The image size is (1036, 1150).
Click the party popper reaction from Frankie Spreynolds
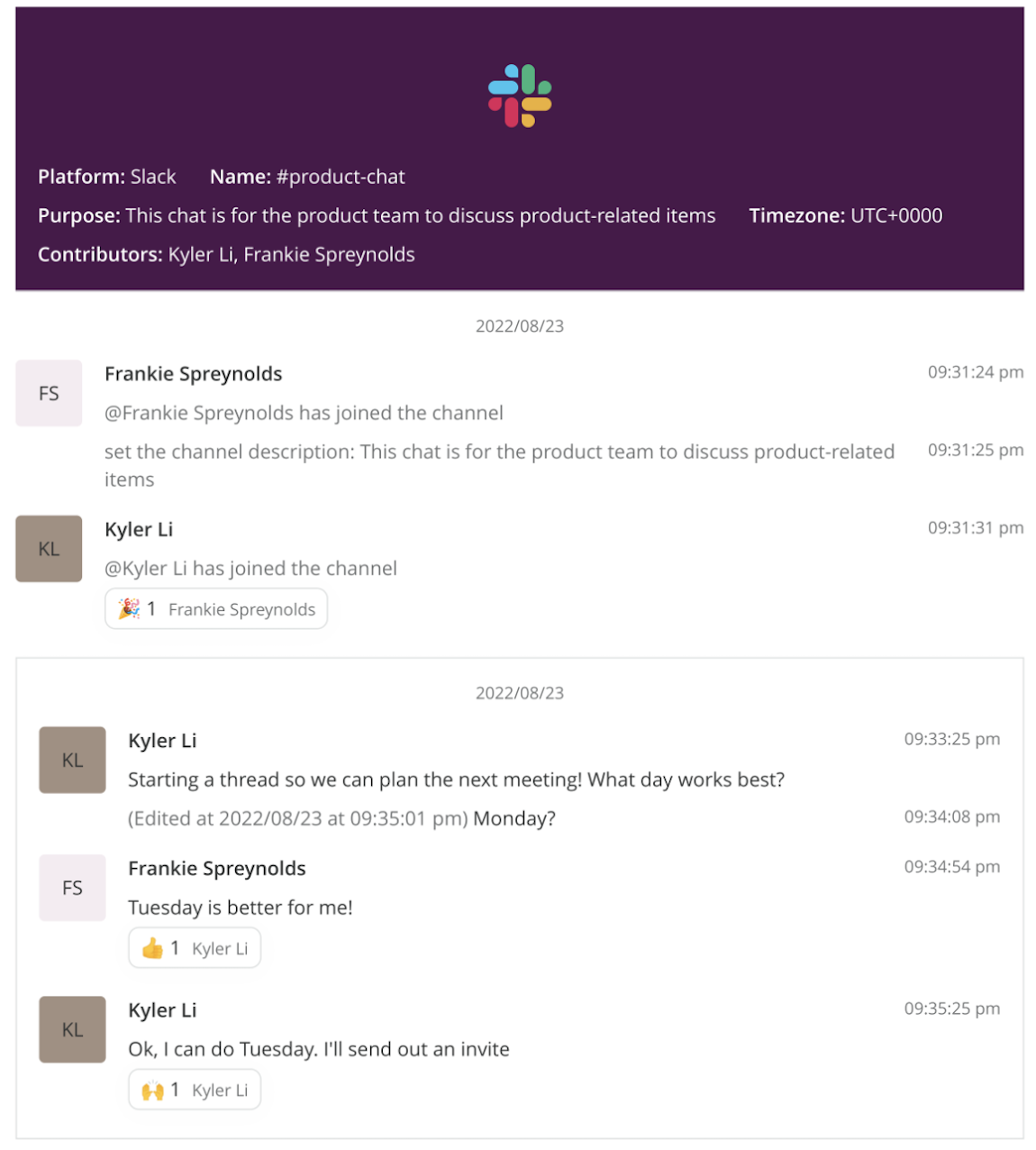click(216, 609)
